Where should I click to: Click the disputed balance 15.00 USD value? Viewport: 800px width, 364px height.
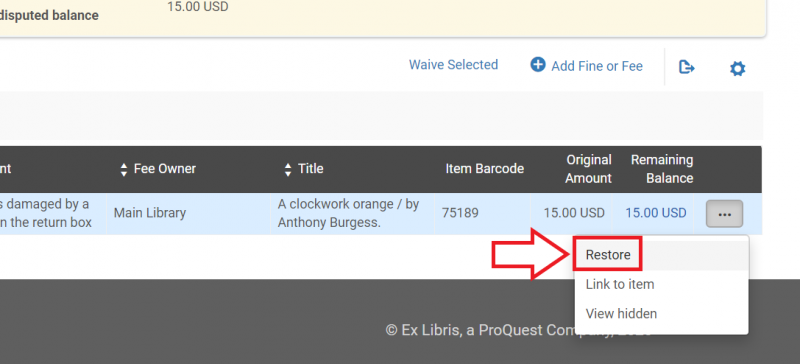pyautogui.click(x=197, y=7)
